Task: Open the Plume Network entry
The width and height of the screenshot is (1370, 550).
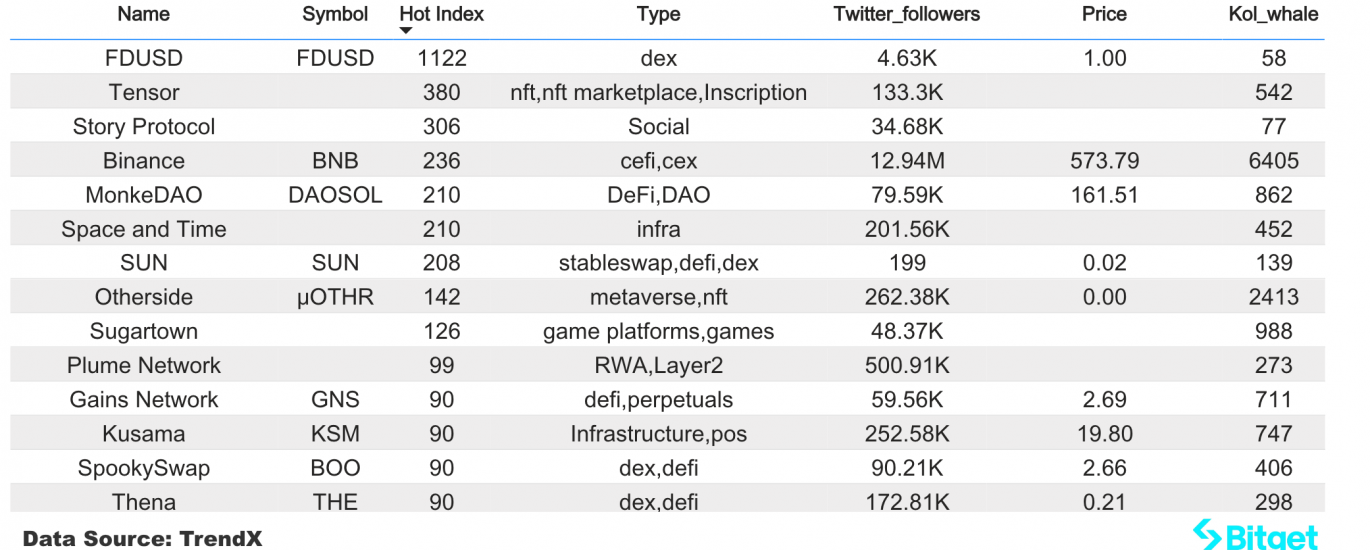Action: click(144, 365)
